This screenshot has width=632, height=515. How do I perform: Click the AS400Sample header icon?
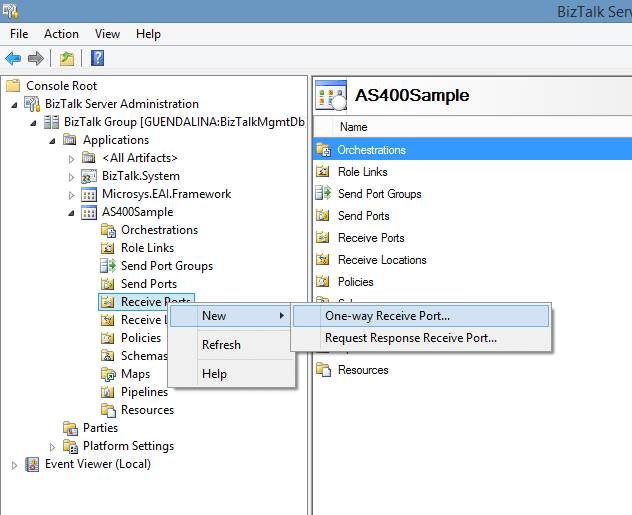coord(331,95)
